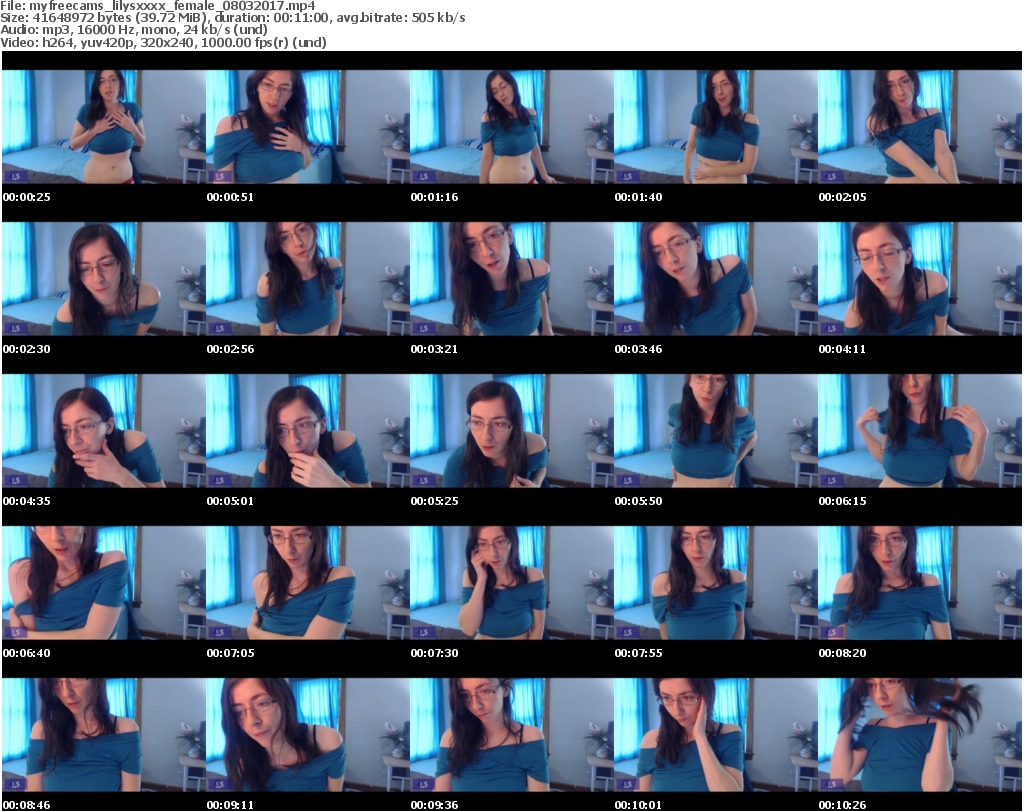Image resolution: width=1024 pixels, height=811 pixels.
Task: Click the frame thumbnail timestamped 00:08:20
Action: click(x=920, y=583)
